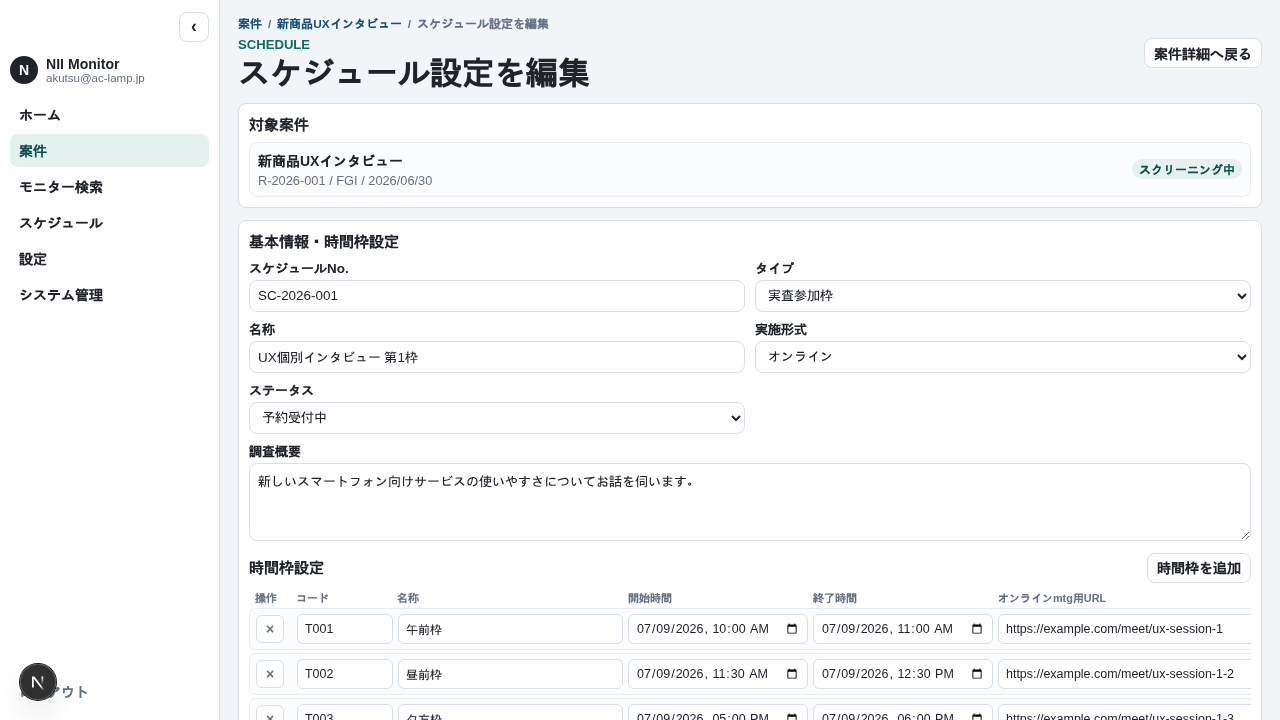Click the 基本情報・時間枠設定 section heading

tap(324, 242)
